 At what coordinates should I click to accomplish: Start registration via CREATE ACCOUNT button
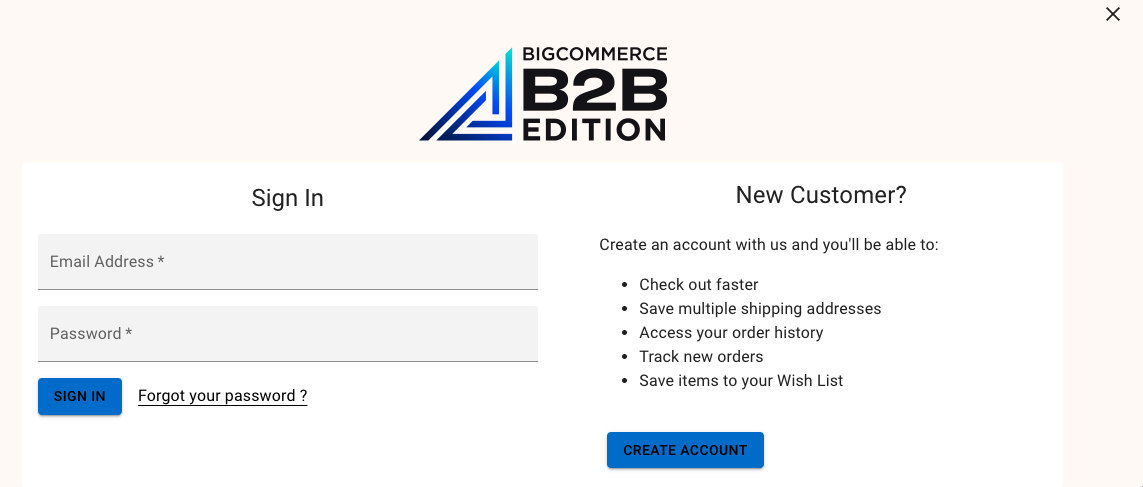click(685, 450)
